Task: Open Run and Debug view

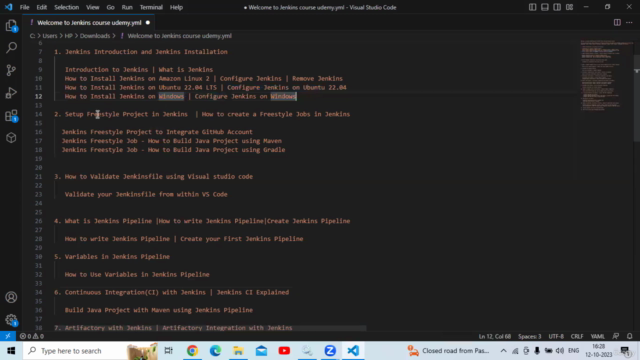Action: tap(11, 93)
